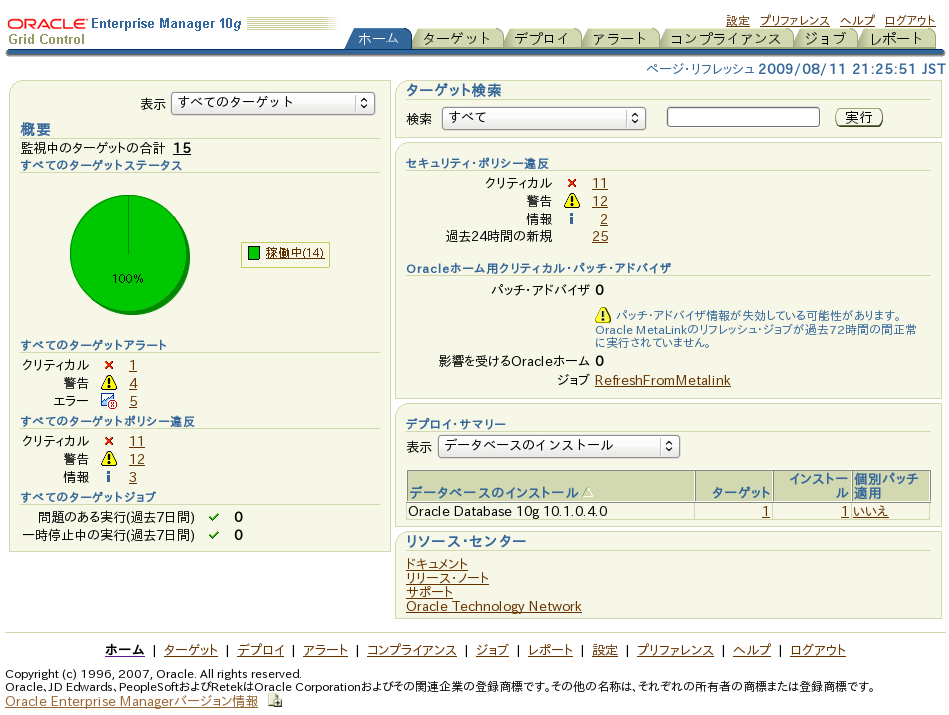Click the info icon beside security policy count 2
This screenshot has height=715, width=949.
[x=571, y=219]
